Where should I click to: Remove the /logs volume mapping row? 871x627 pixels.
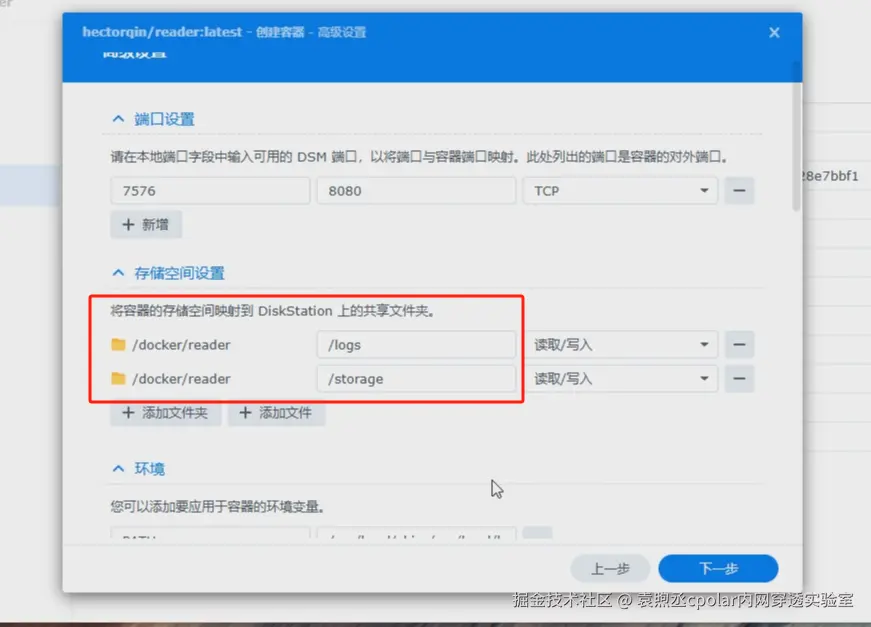739,344
